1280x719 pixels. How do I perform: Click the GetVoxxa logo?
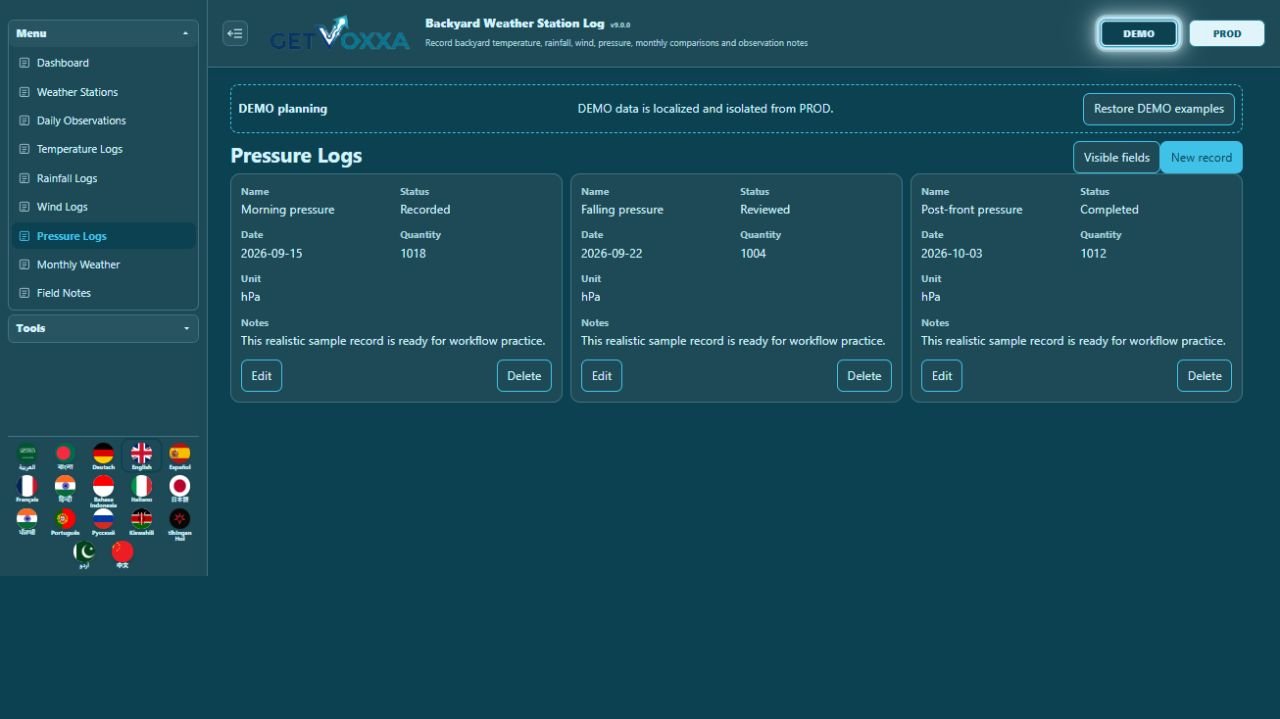click(340, 34)
